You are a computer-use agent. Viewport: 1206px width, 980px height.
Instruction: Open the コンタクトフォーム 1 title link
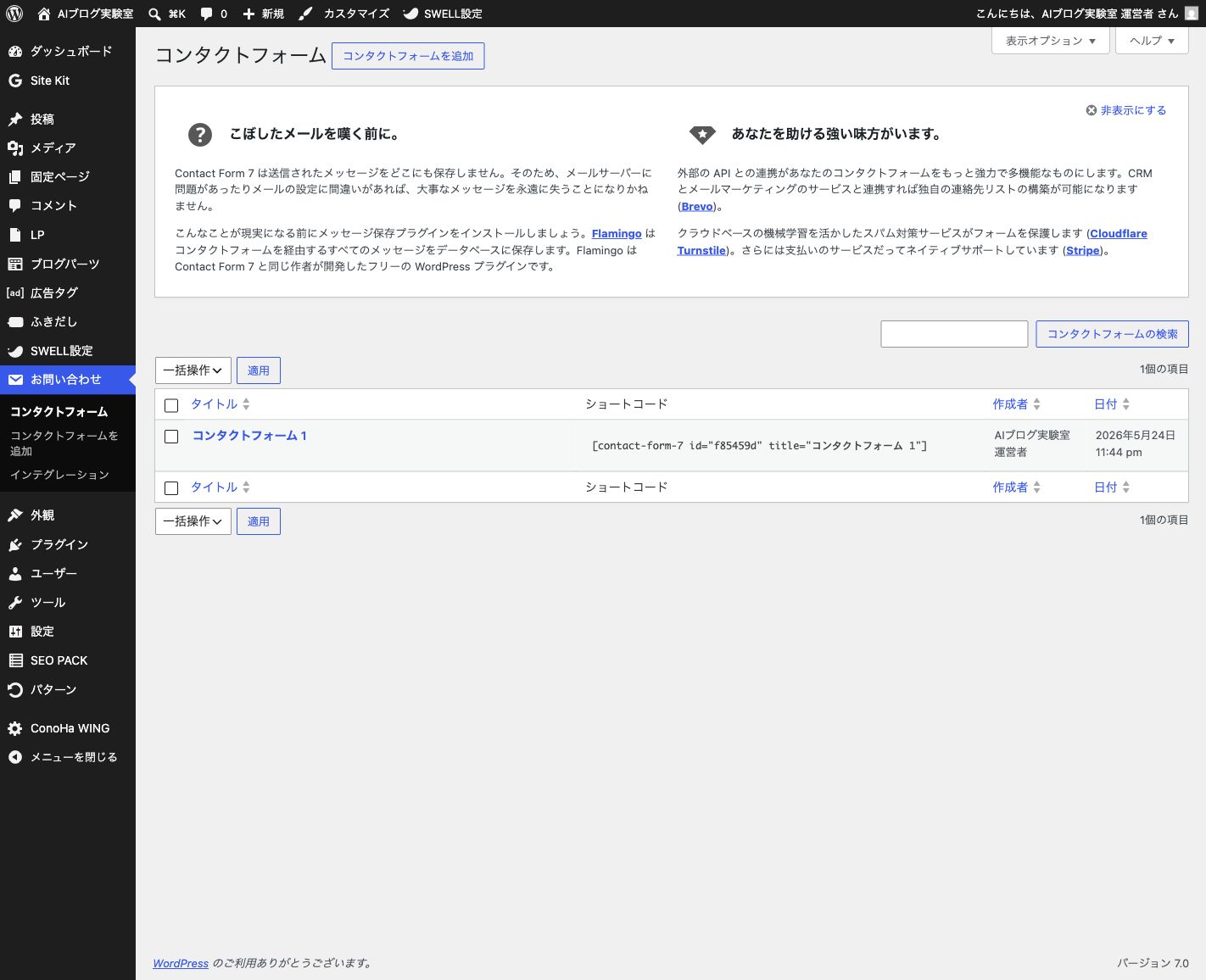tap(249, 436)
